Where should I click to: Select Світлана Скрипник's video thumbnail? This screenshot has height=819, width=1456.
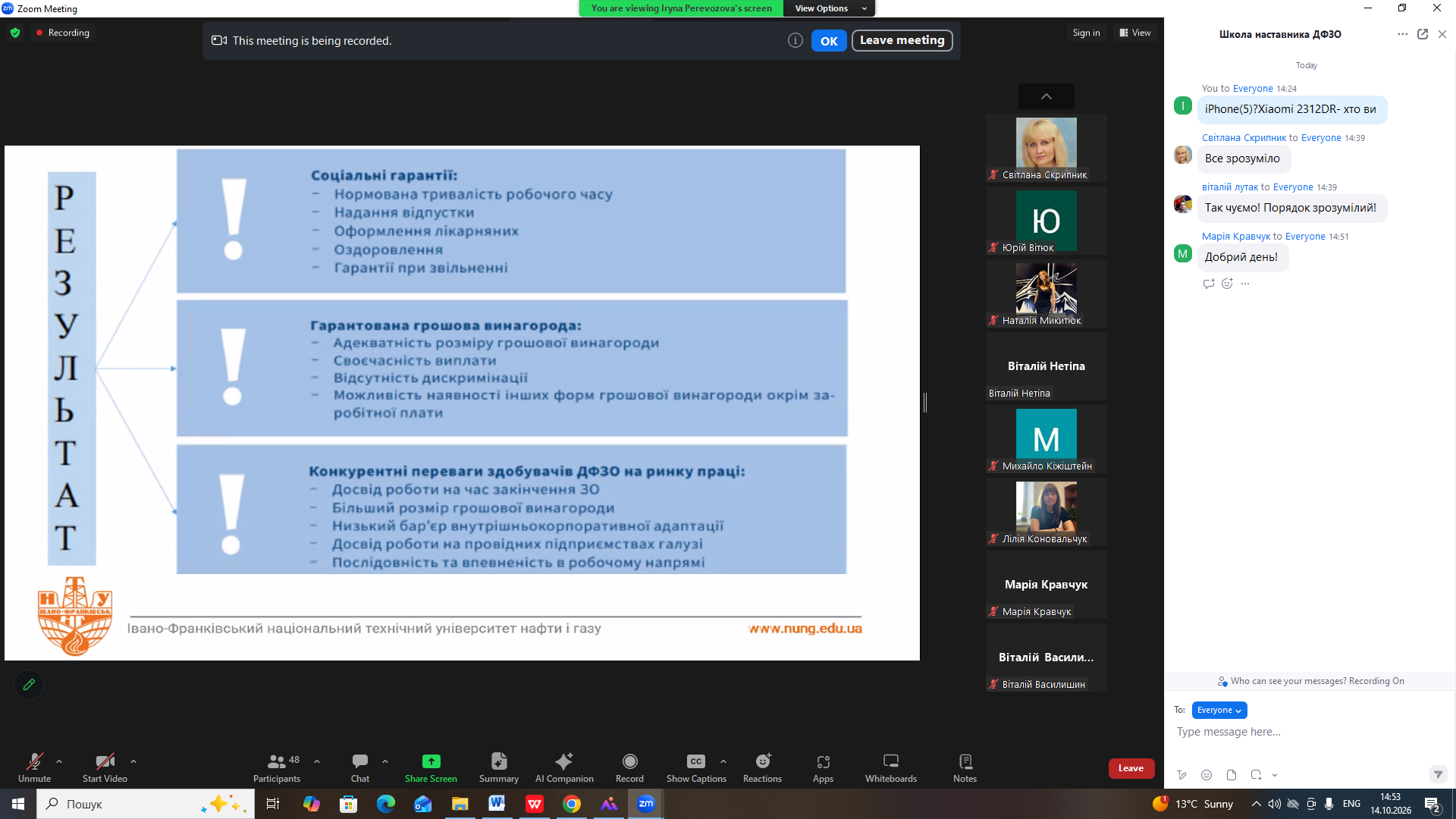[1046, 148]
